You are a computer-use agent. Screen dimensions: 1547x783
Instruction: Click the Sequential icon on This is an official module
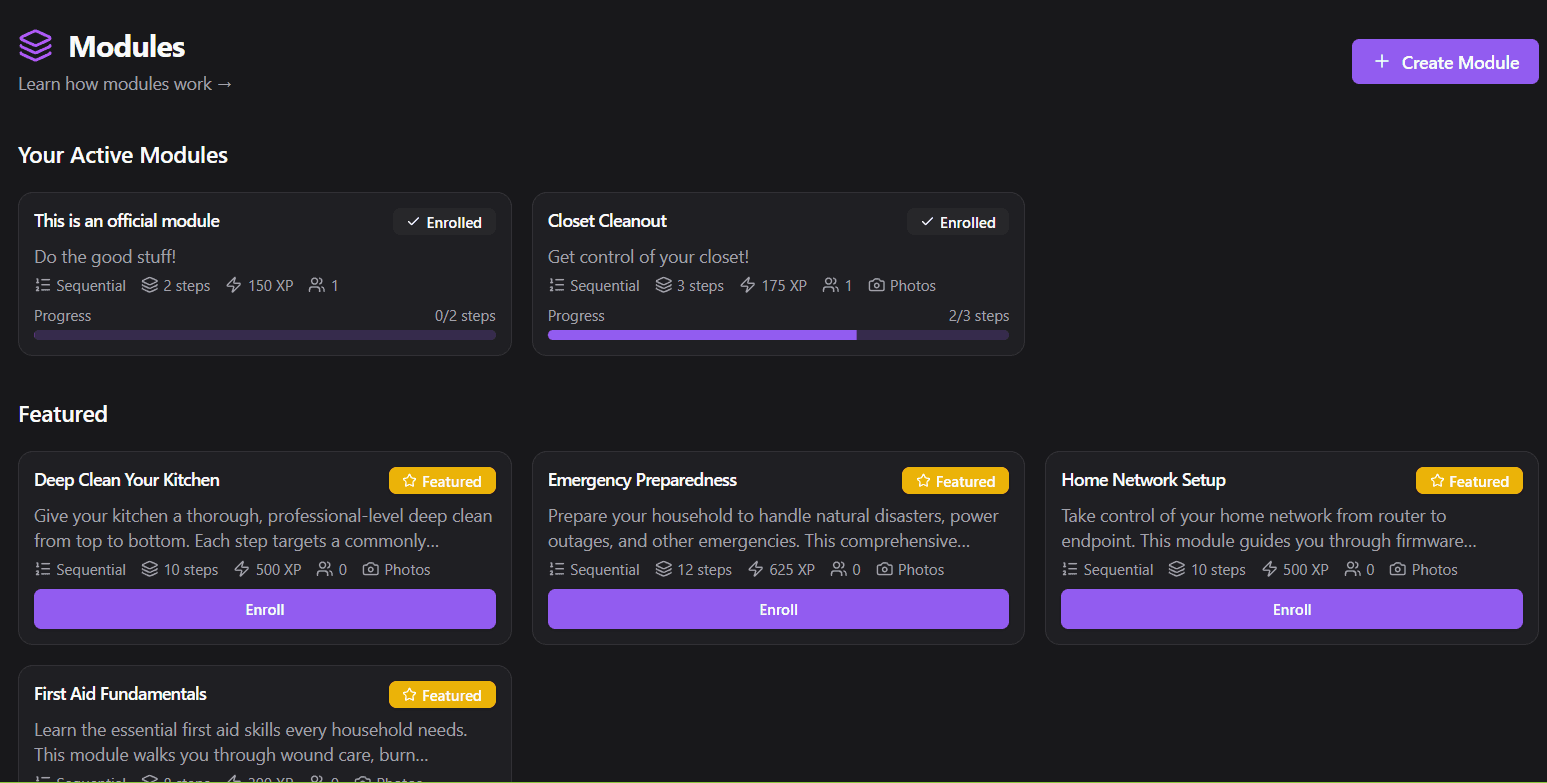(x=43, y=285)
